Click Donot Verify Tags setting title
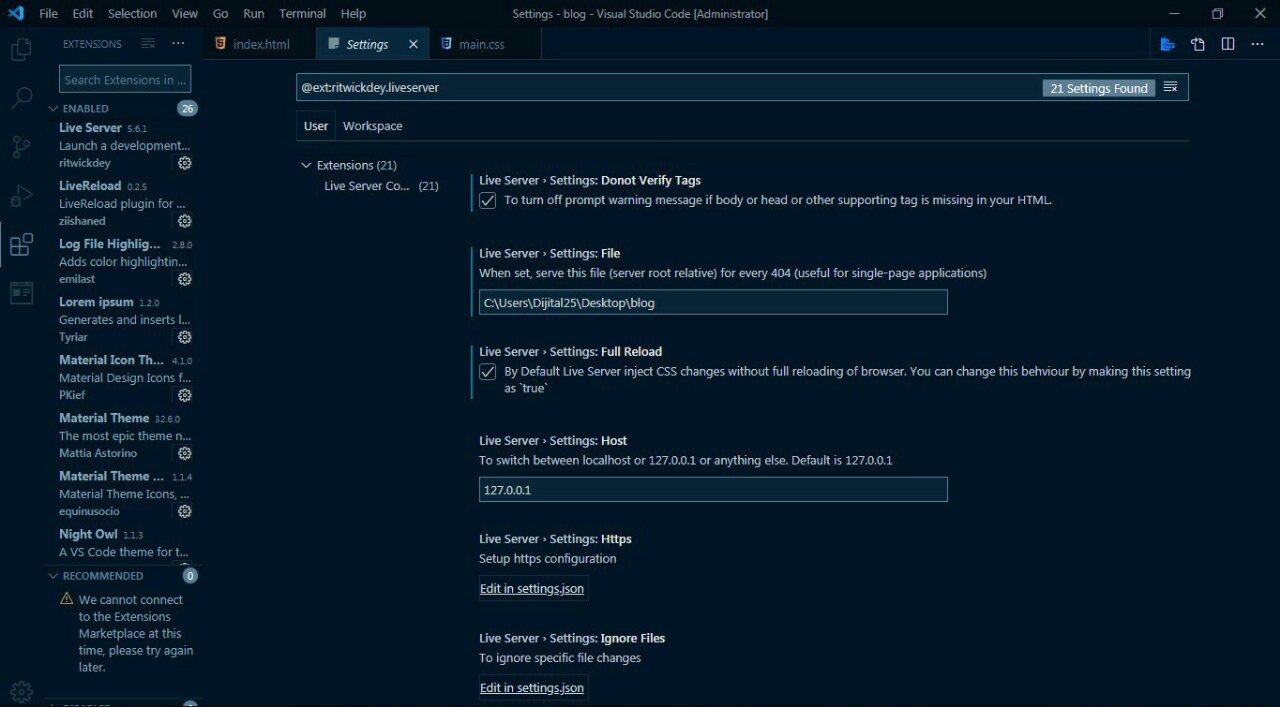1280x707 pixels. pyautogui.click(x=590, y=180)
